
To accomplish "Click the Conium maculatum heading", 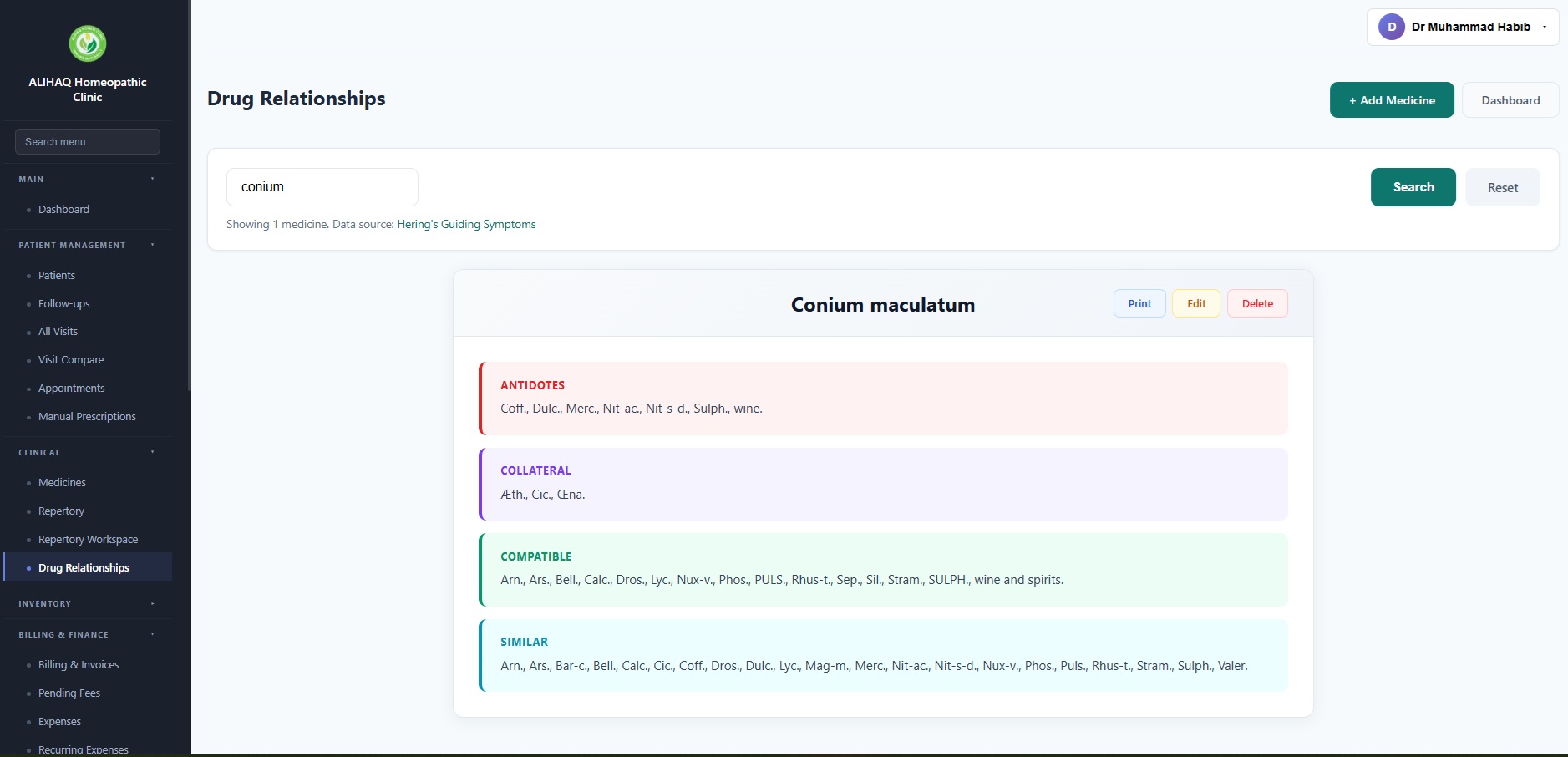I will 883,305.
